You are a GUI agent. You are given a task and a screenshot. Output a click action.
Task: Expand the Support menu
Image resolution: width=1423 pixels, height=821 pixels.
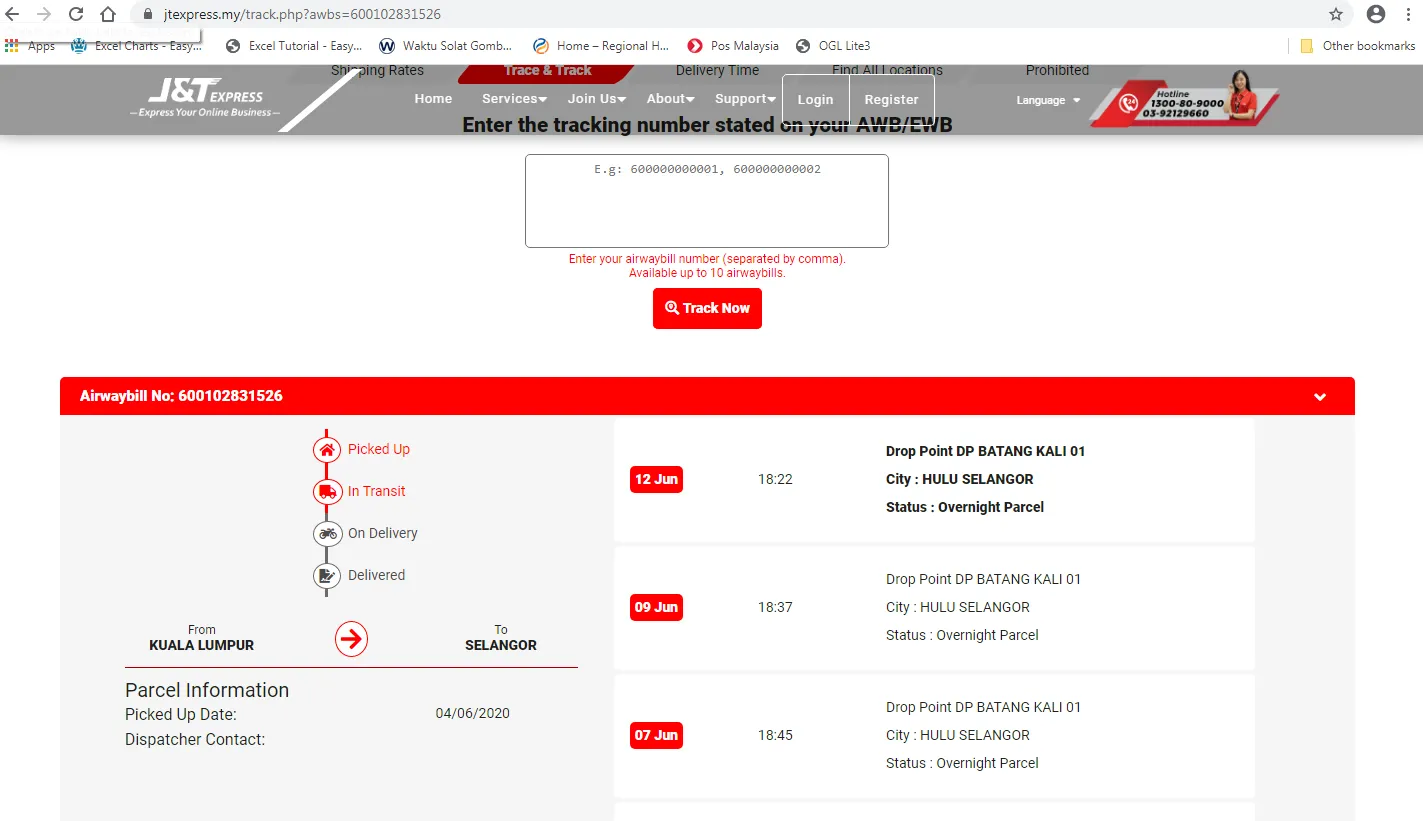click(745, 99)
